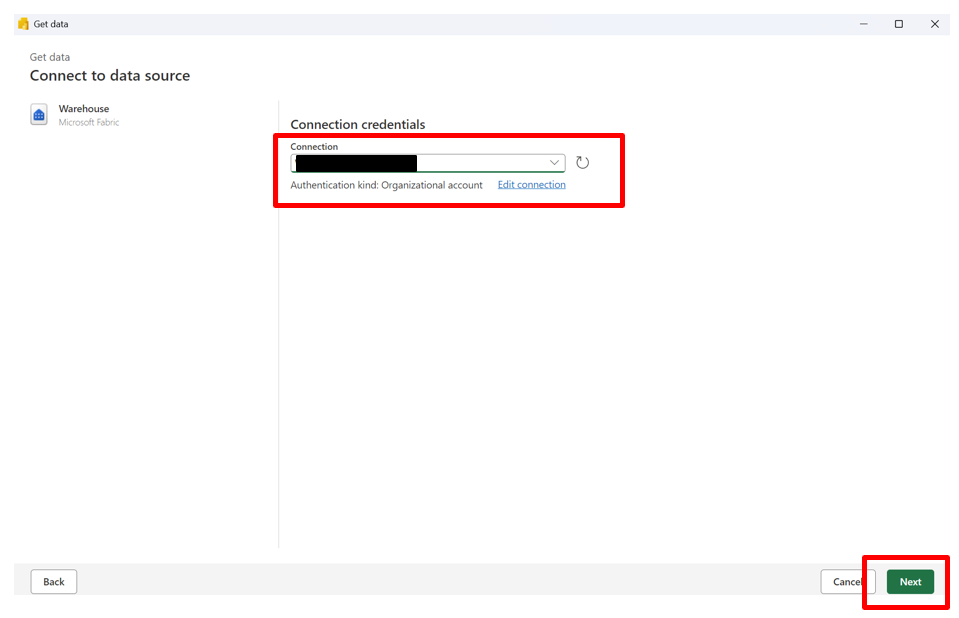Click the Microsoft Fabric subtitle text

click(89, 122)
